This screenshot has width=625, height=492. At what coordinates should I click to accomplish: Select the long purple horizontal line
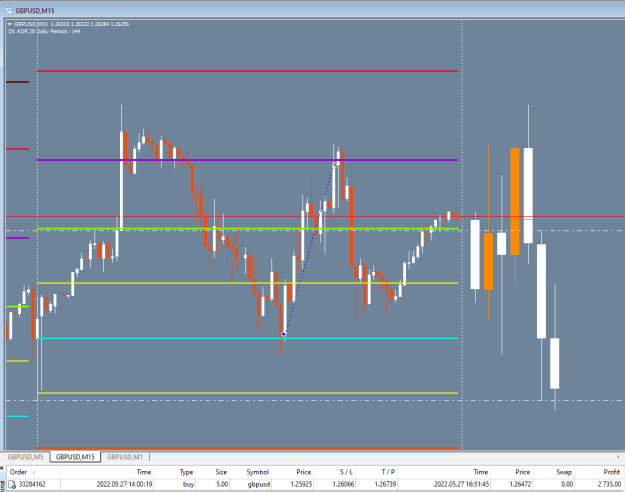pyautogui.click(x=248, y=160)
